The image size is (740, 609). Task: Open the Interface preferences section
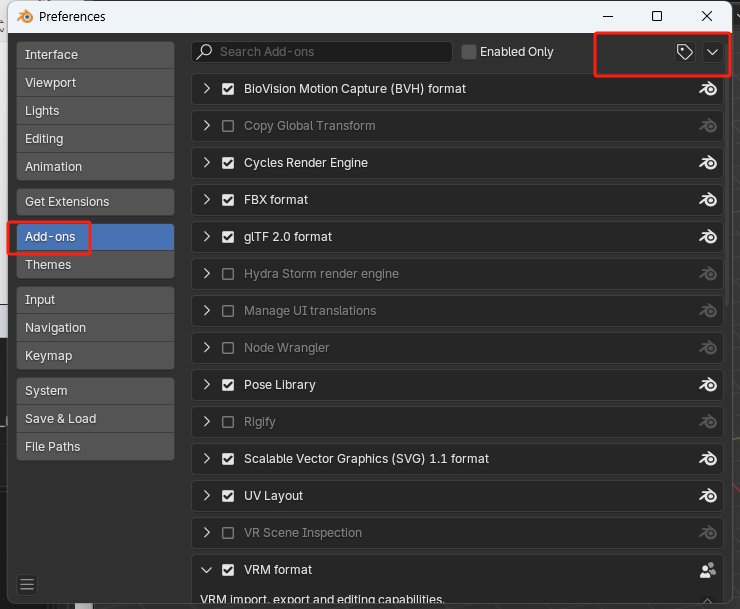pos(95,55)
